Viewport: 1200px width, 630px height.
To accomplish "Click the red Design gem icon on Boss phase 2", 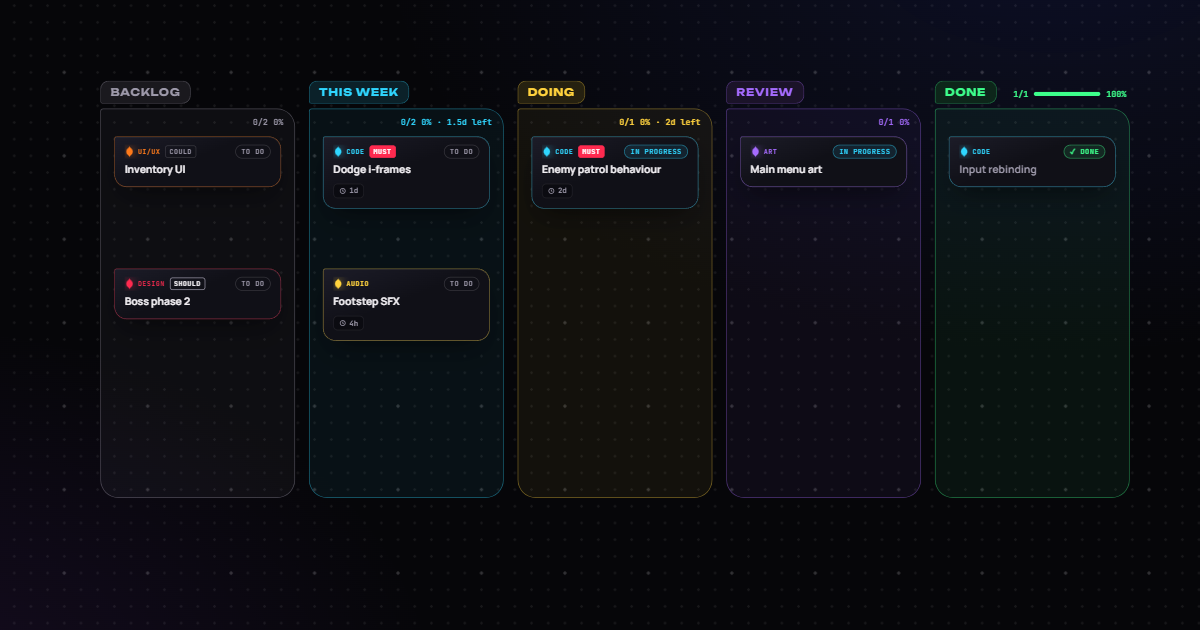I will [129, 284].
